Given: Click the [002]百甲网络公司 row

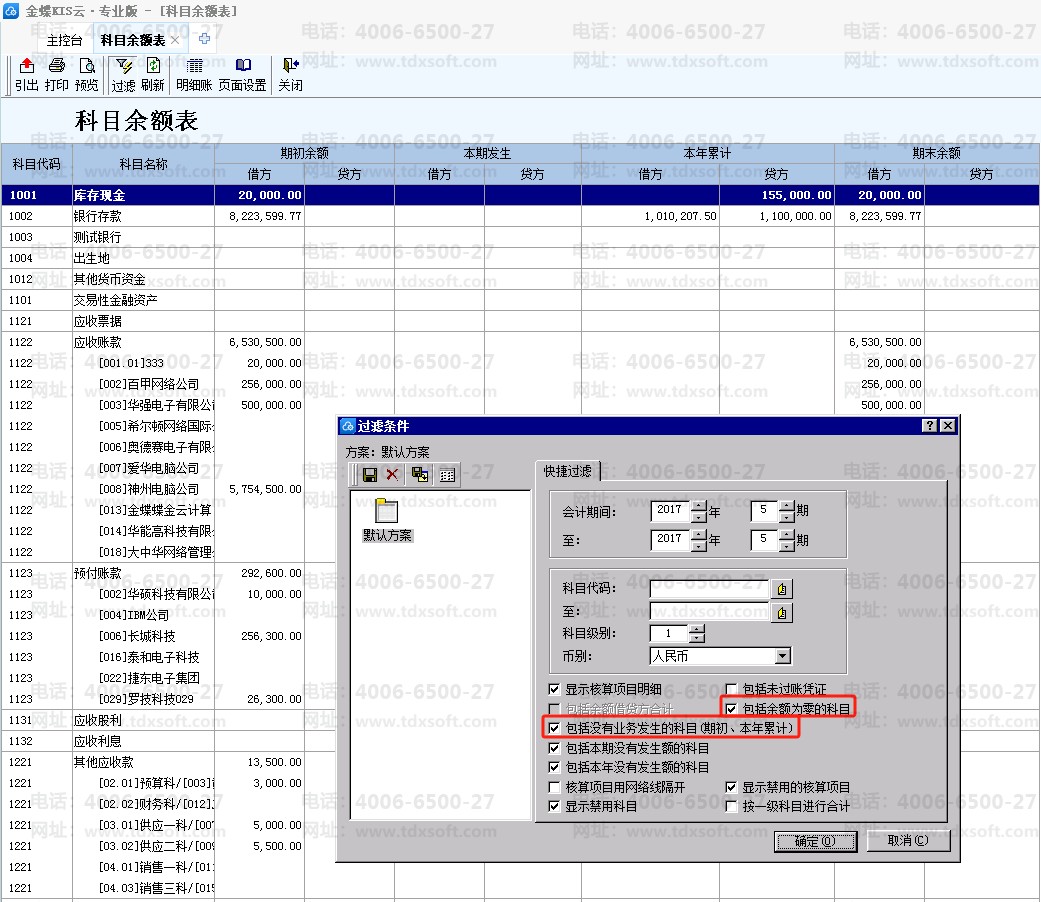Looking at the screenshot, I should coord(520,384).
